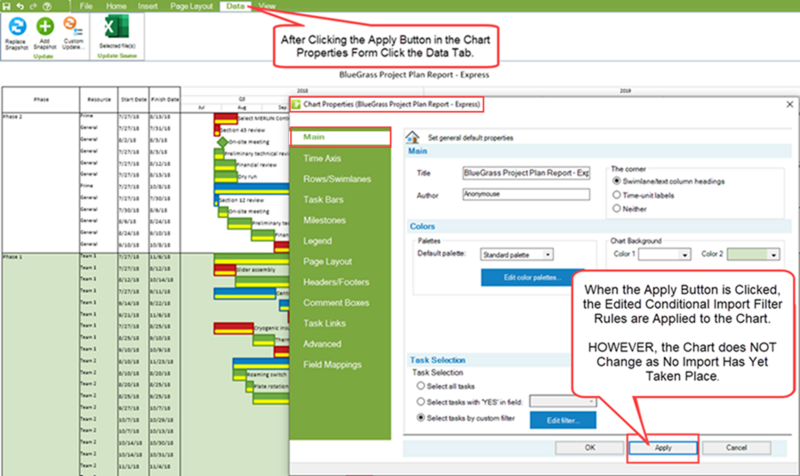Click the Replace Snapshot icon
This screenshot has height=476, width=800.
(17, 26)
